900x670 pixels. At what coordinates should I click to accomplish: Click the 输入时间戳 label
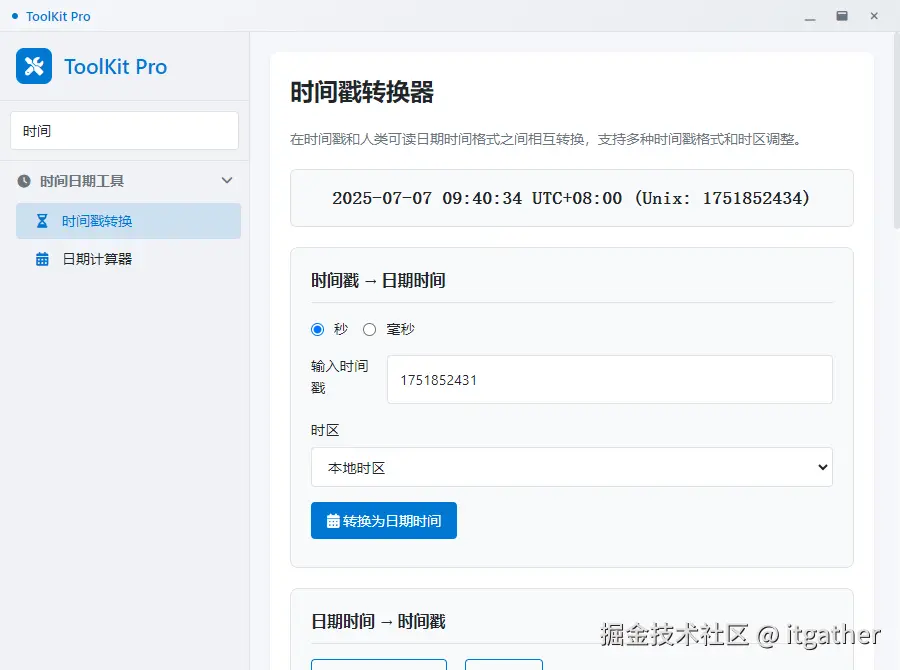[340, 377]
